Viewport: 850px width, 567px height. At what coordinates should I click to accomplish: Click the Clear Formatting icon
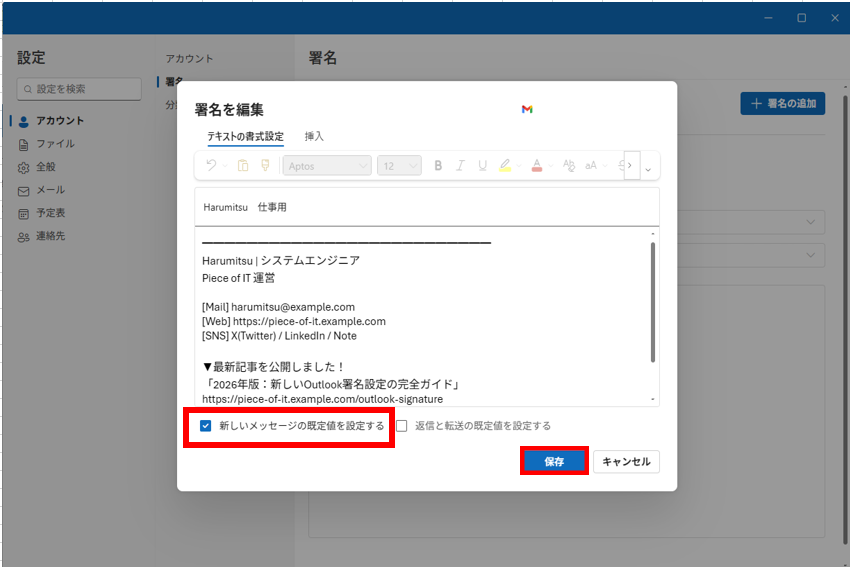pos(569,166)
